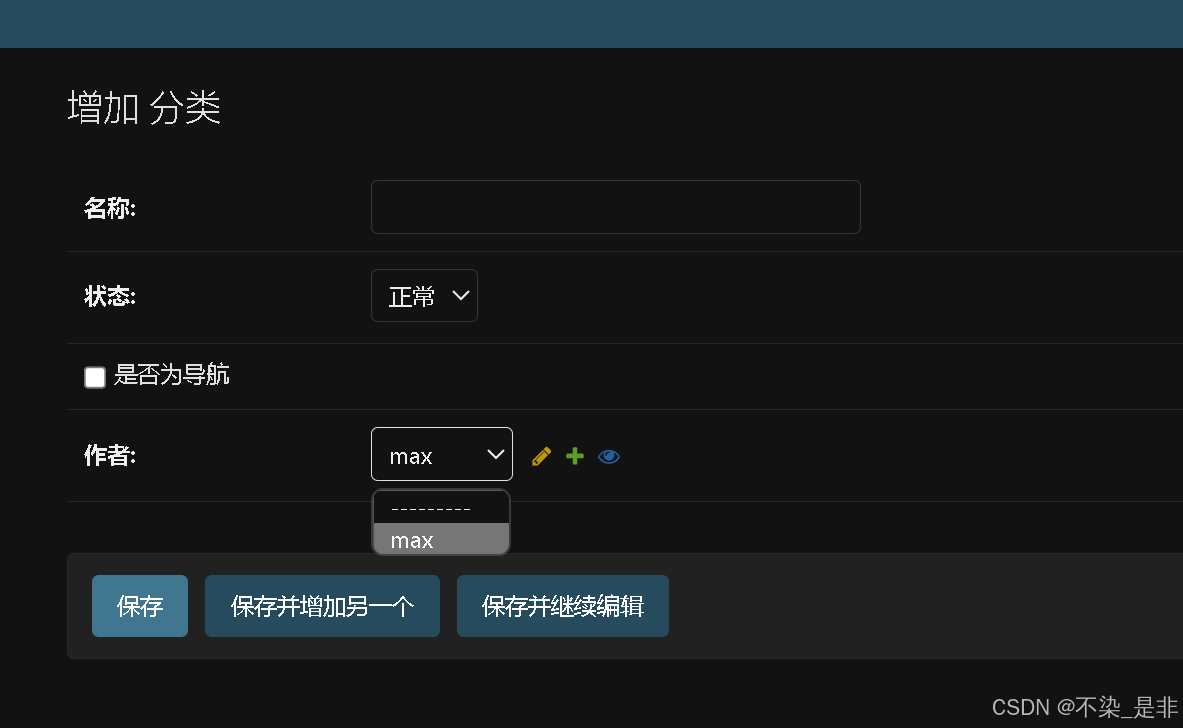Click 保存并继续编辑 button

563,606
